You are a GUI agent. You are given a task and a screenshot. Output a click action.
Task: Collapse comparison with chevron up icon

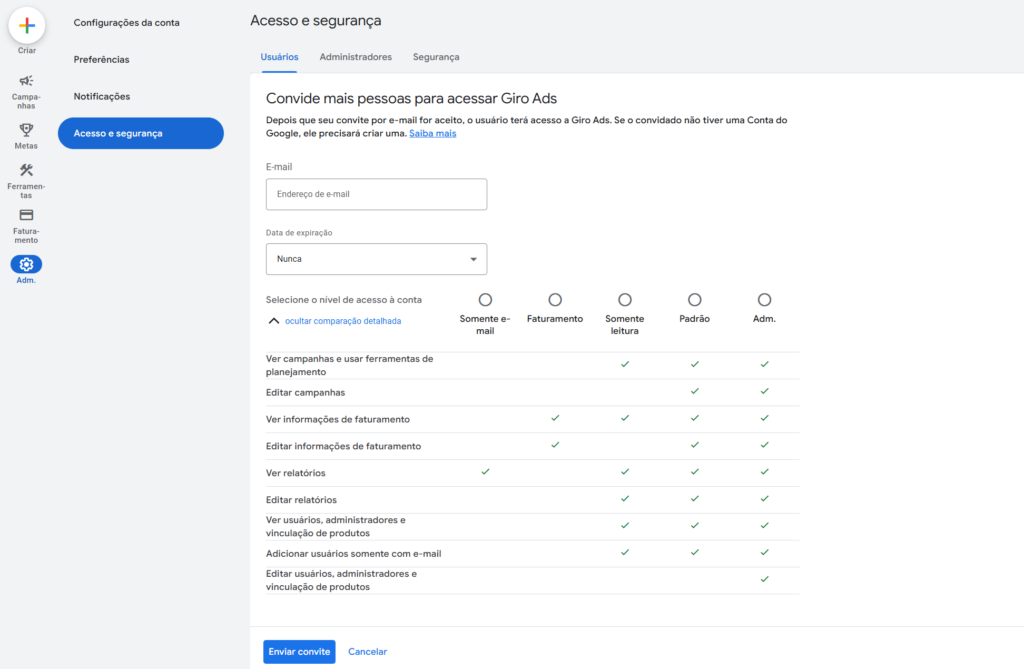point(274,321)
